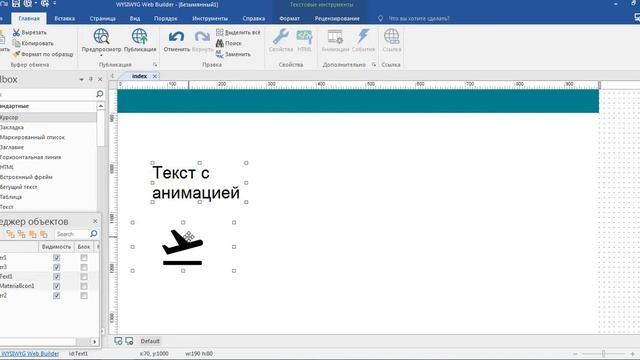Enable lock (Блок) for row er3

[x=84, y=267]
